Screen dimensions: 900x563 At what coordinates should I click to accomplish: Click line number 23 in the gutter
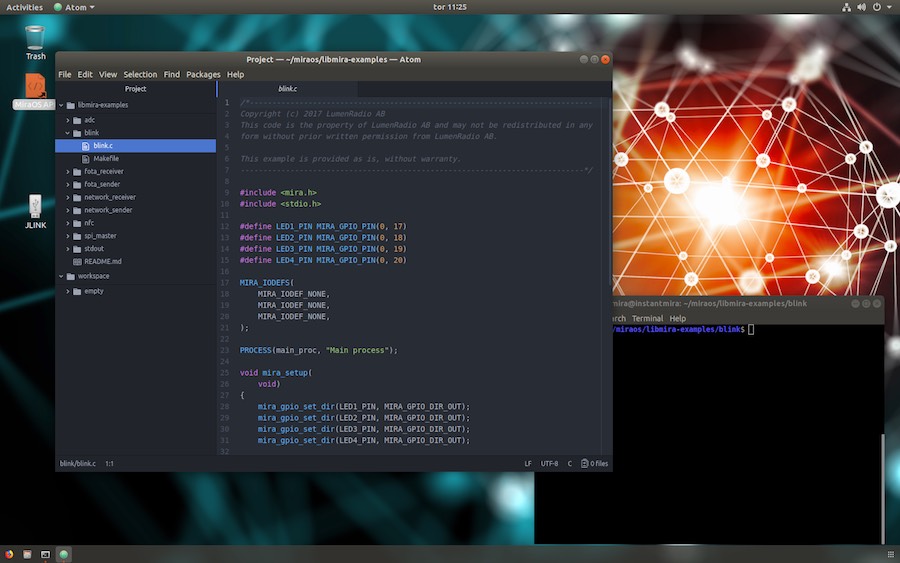point(224,350)
